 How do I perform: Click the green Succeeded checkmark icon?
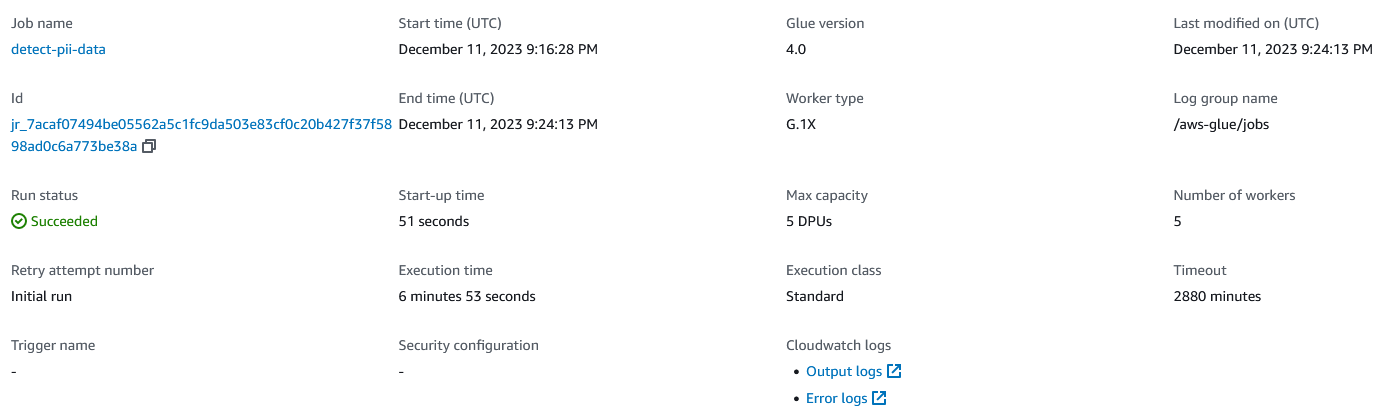point(19,221)
